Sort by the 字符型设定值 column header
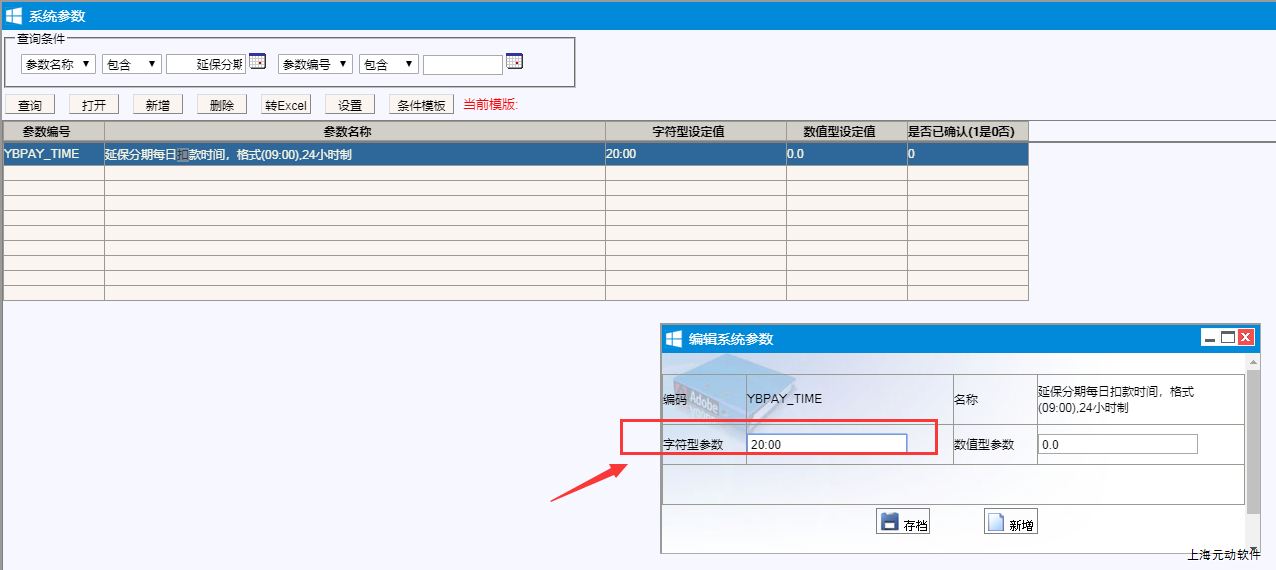The width and height of the screenshot is (1276, 570). pyautogui.click(x=695, y=131)
